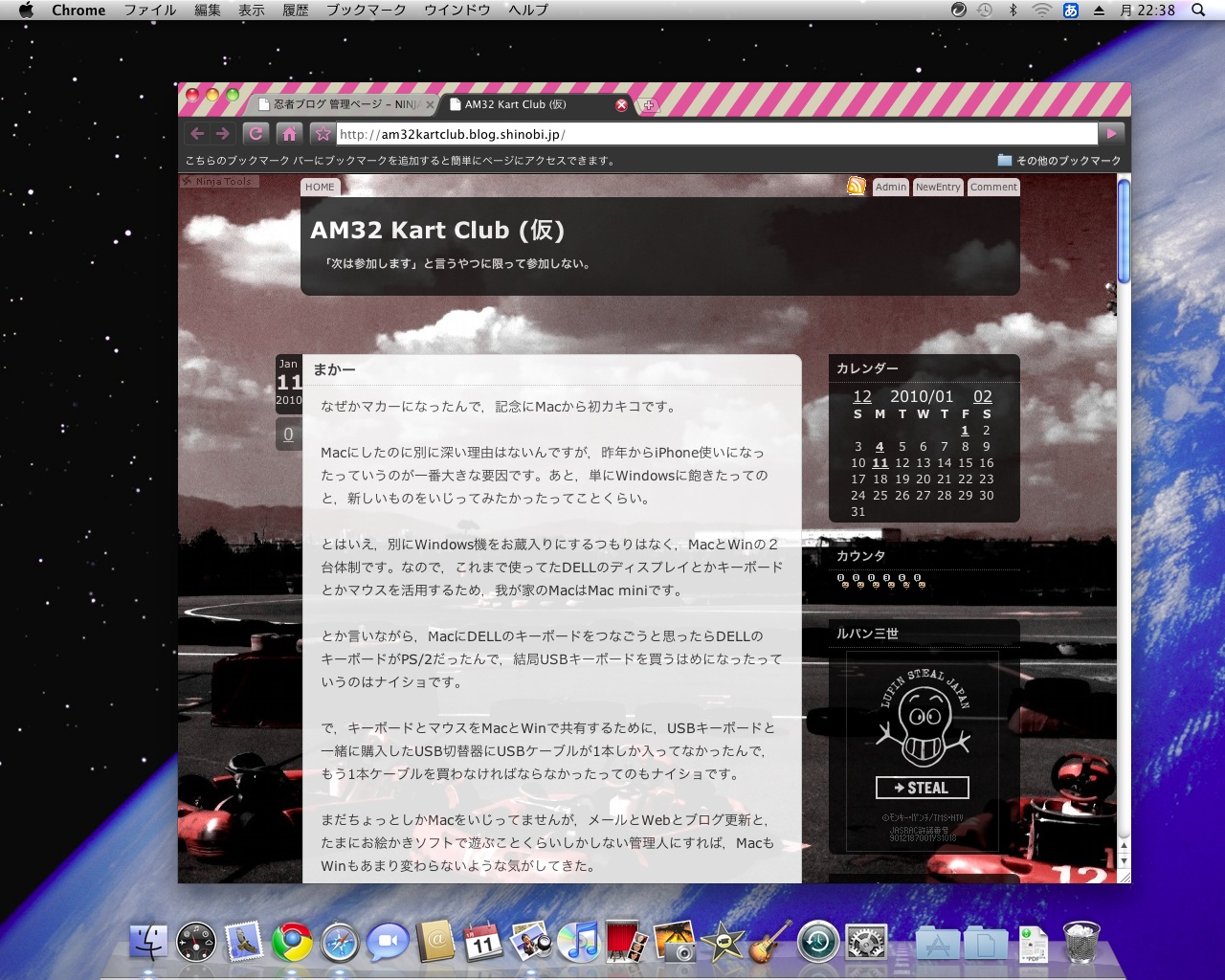1225x980 pixels.
Task: Open the 表示 menu
Action: [x=252, y=11]
